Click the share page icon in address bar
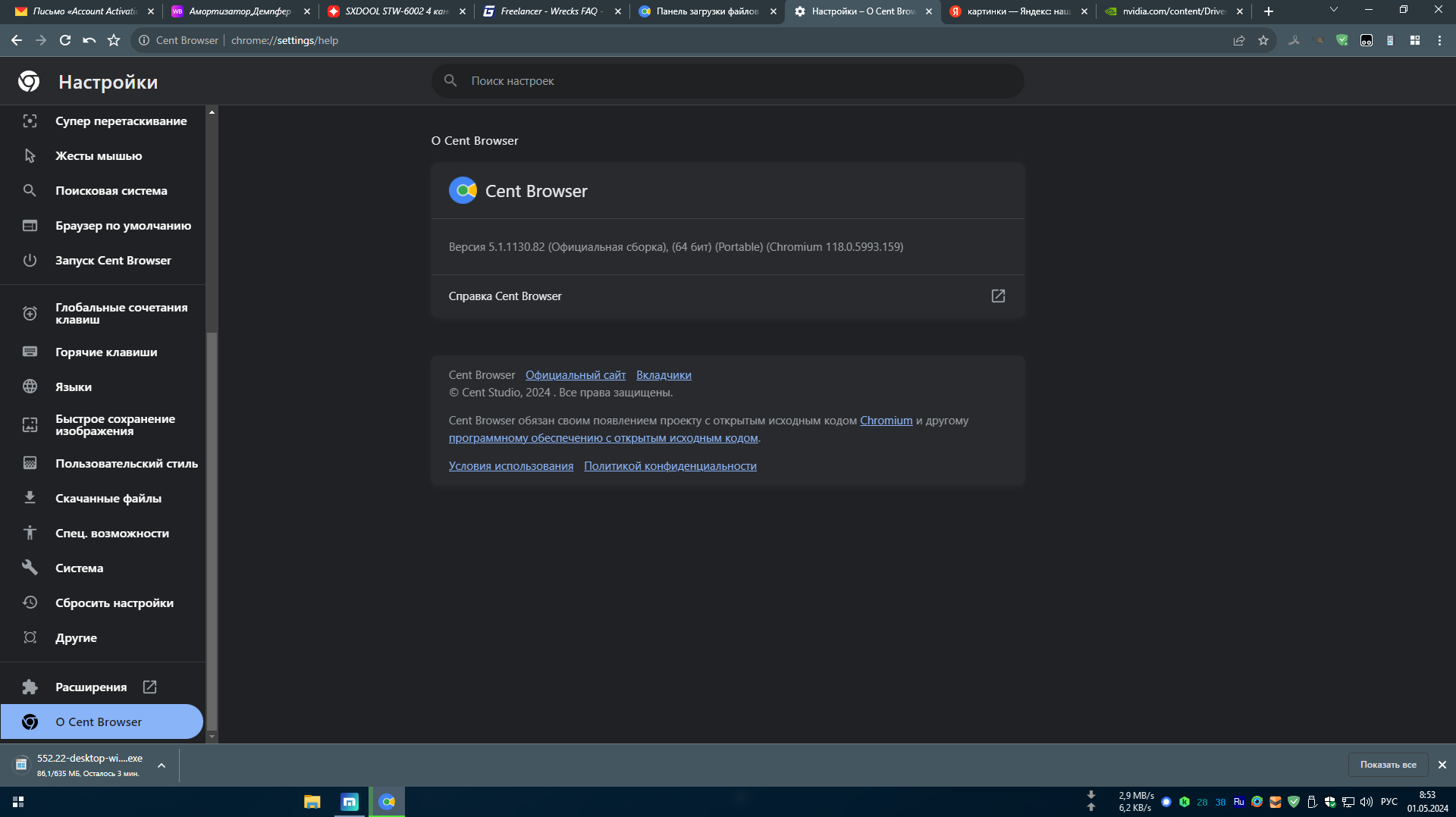 (1239, 40)
